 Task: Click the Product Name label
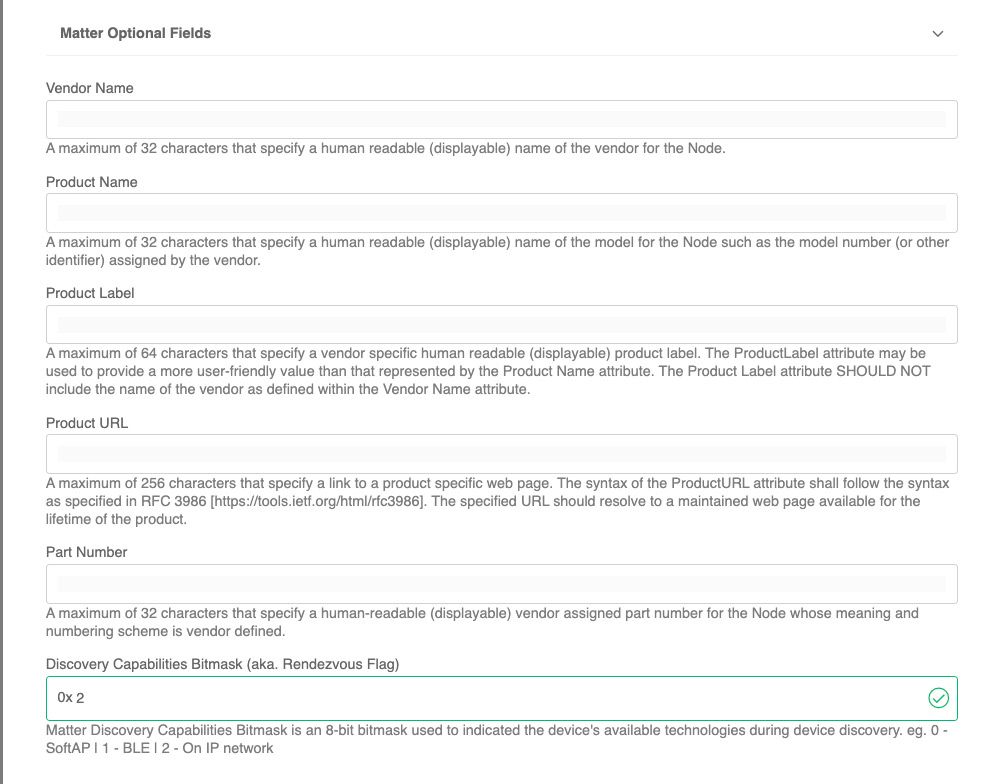coord(89,182)
